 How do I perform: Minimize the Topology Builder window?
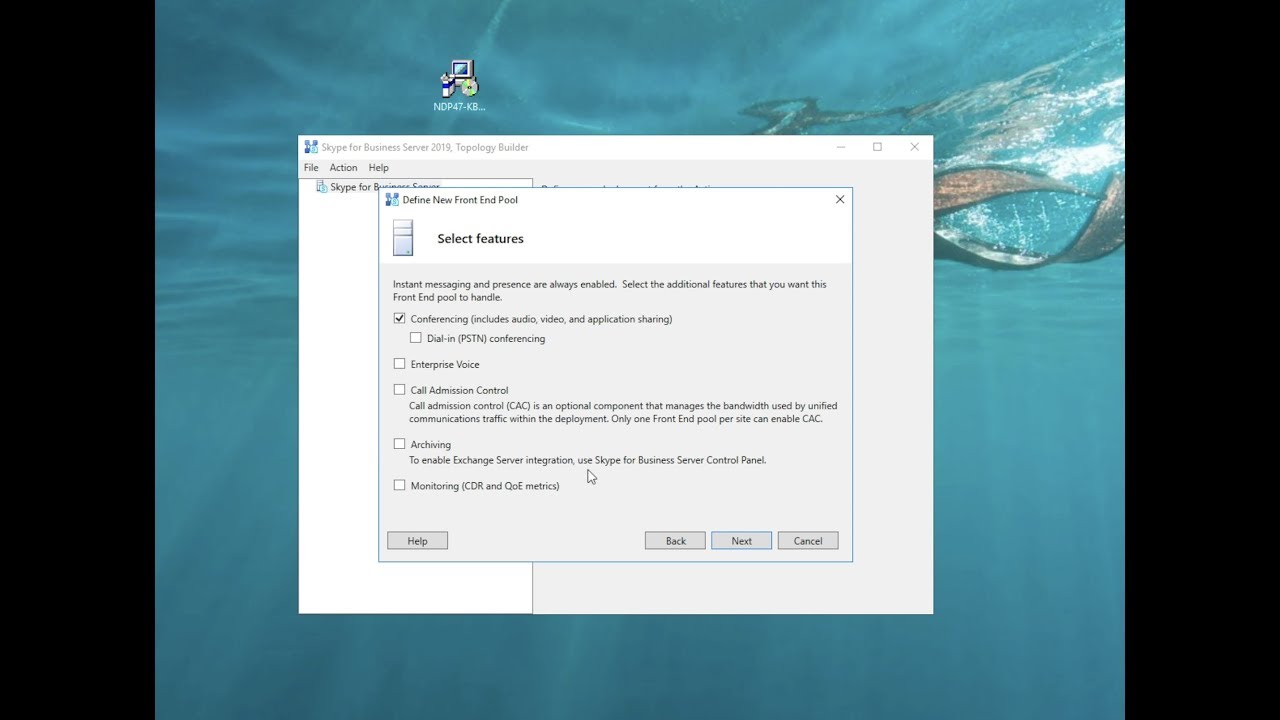click(841, 147)
